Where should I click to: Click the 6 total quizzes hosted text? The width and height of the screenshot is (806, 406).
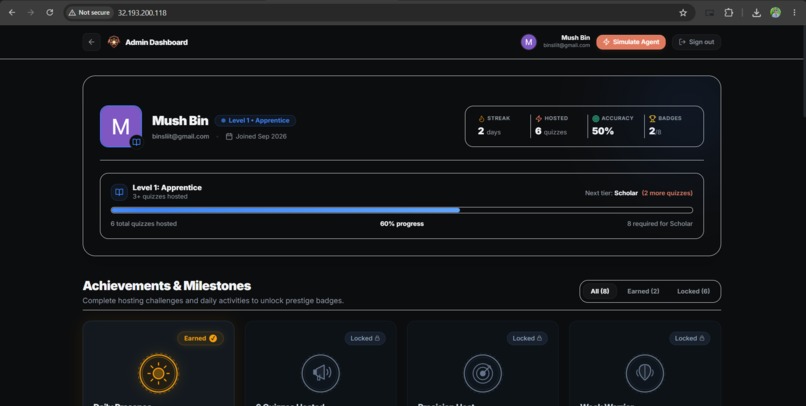144,224
